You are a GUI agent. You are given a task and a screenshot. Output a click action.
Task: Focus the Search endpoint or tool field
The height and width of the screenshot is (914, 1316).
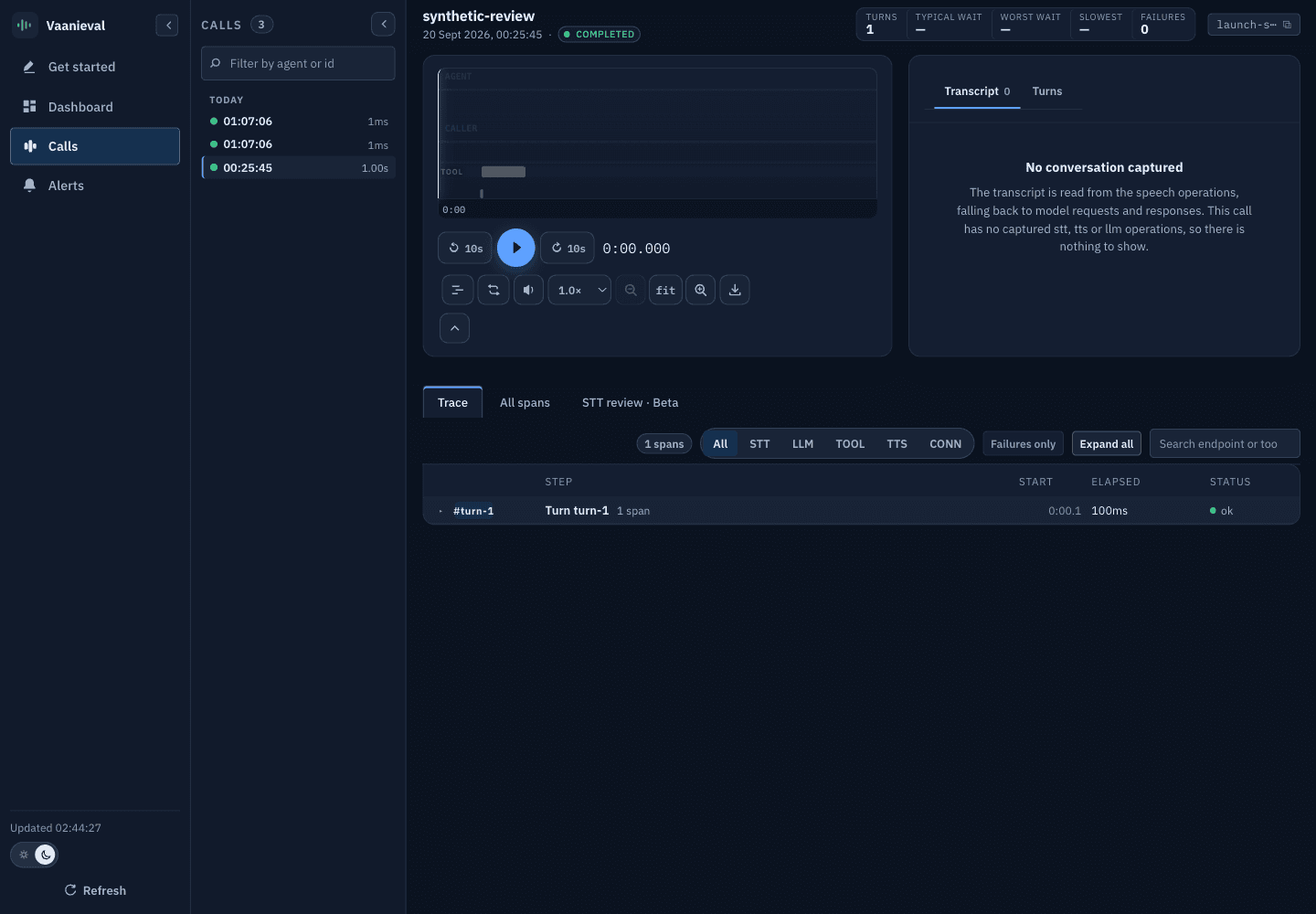pyautogui.click(x=1225, y=443)
